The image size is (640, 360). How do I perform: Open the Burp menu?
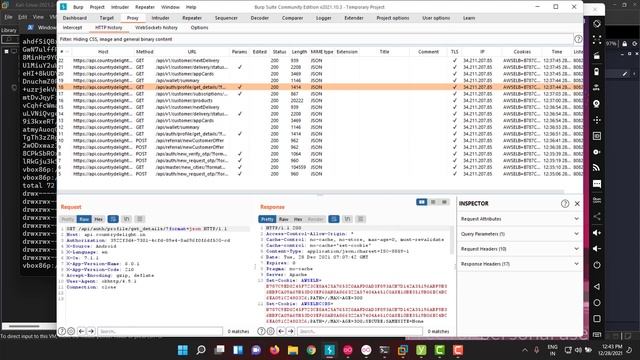(78, 7)
